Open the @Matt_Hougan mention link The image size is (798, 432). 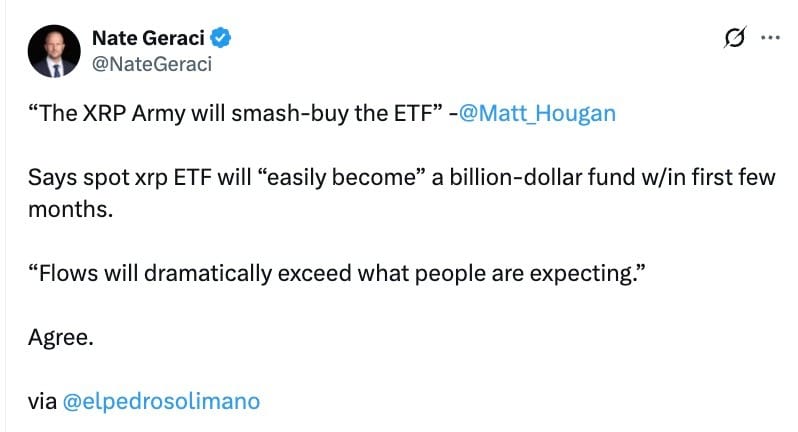(x=542, y=113)
